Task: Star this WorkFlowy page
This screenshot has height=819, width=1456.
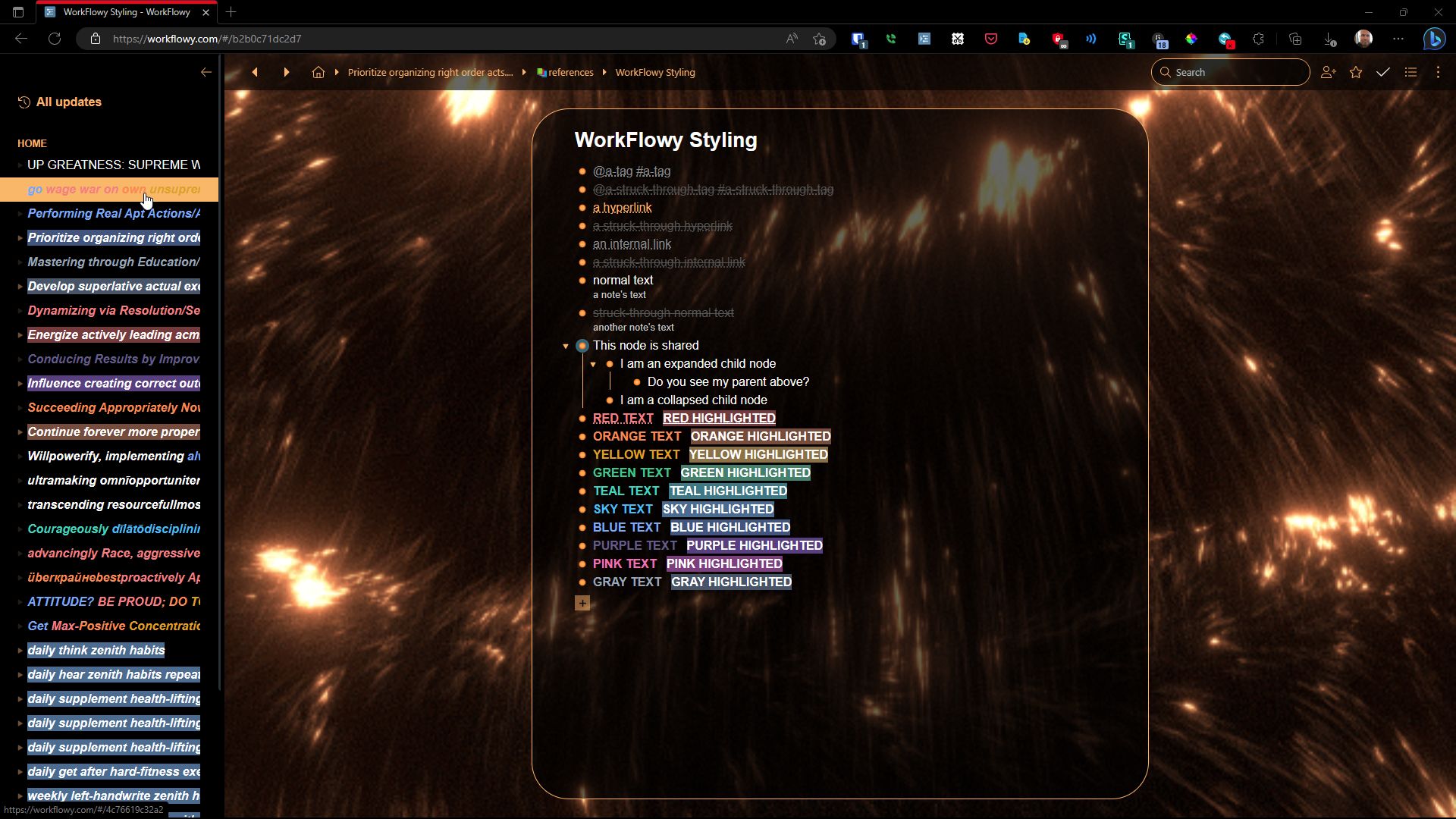Action: [x=1356, y=72]
